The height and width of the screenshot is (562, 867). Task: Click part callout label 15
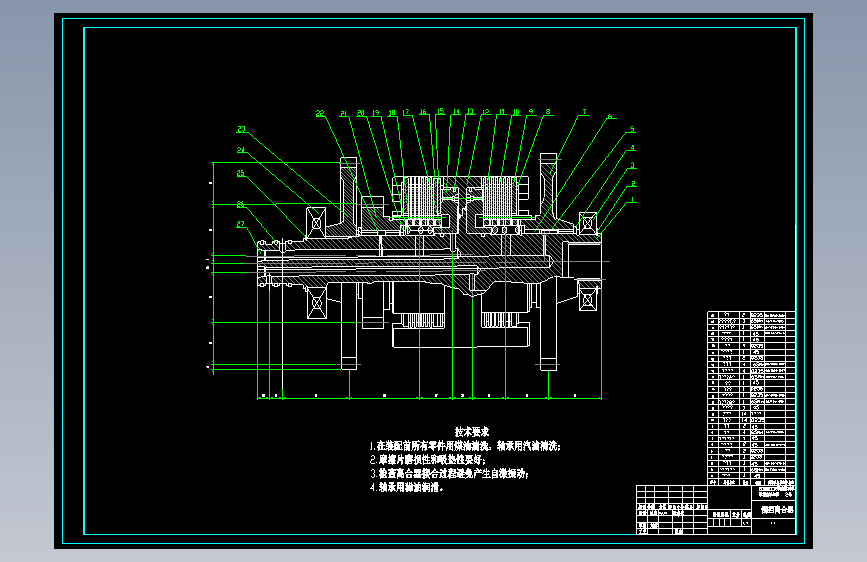(x=440, y=112)
